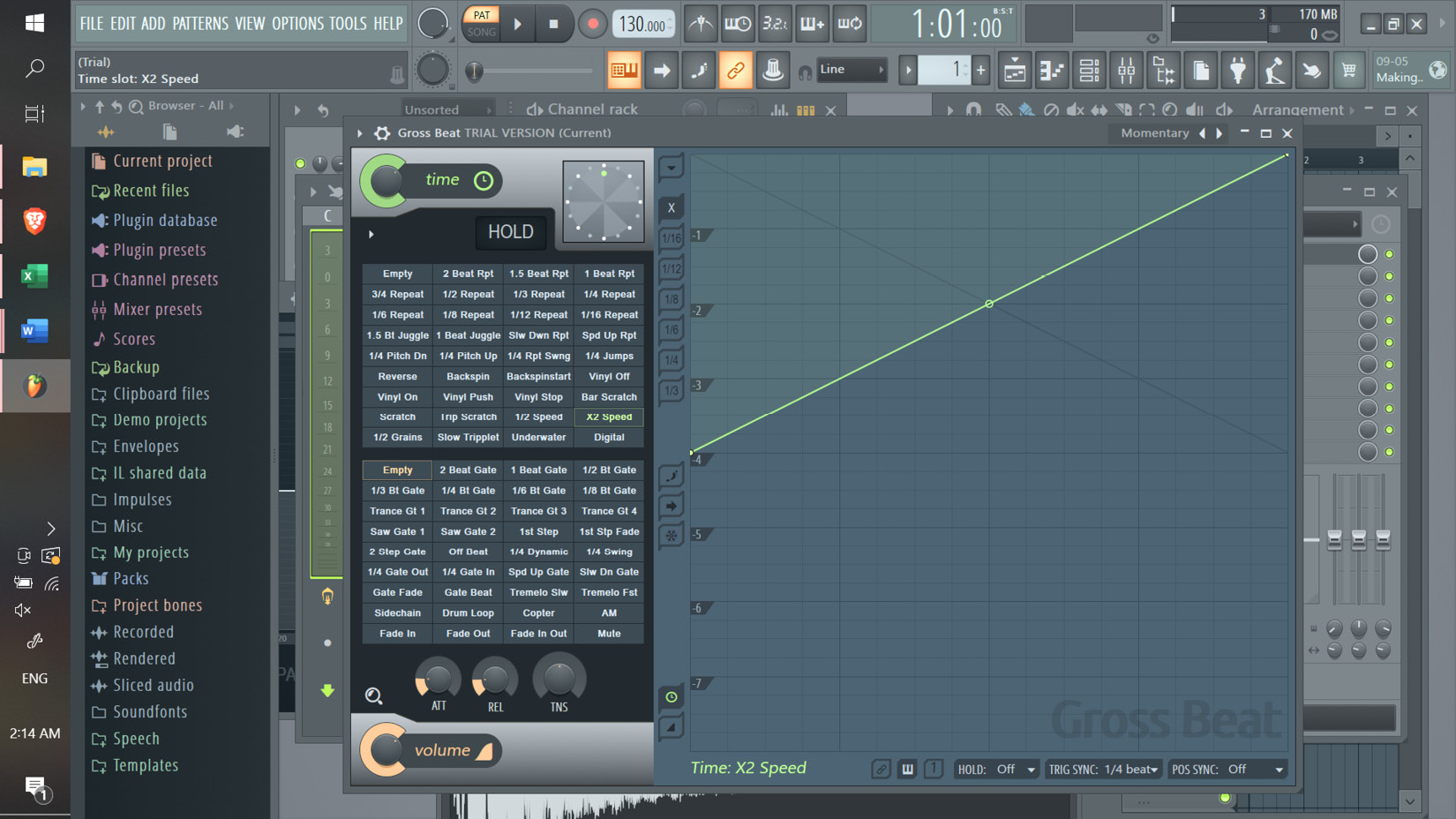Toggle Gross Beat keyboard trigger icon

(907, 769)
